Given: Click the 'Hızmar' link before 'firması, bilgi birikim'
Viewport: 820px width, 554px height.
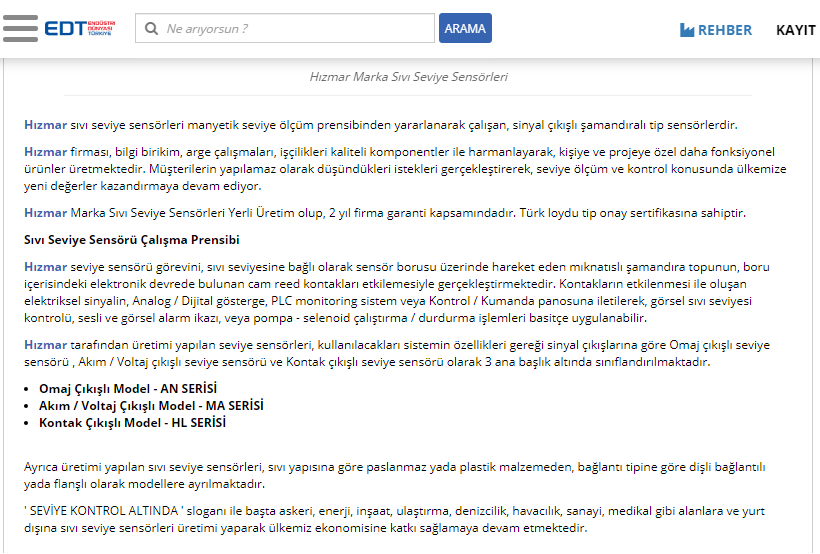Looking at the screenshot, I should click(x=45, y=152).
